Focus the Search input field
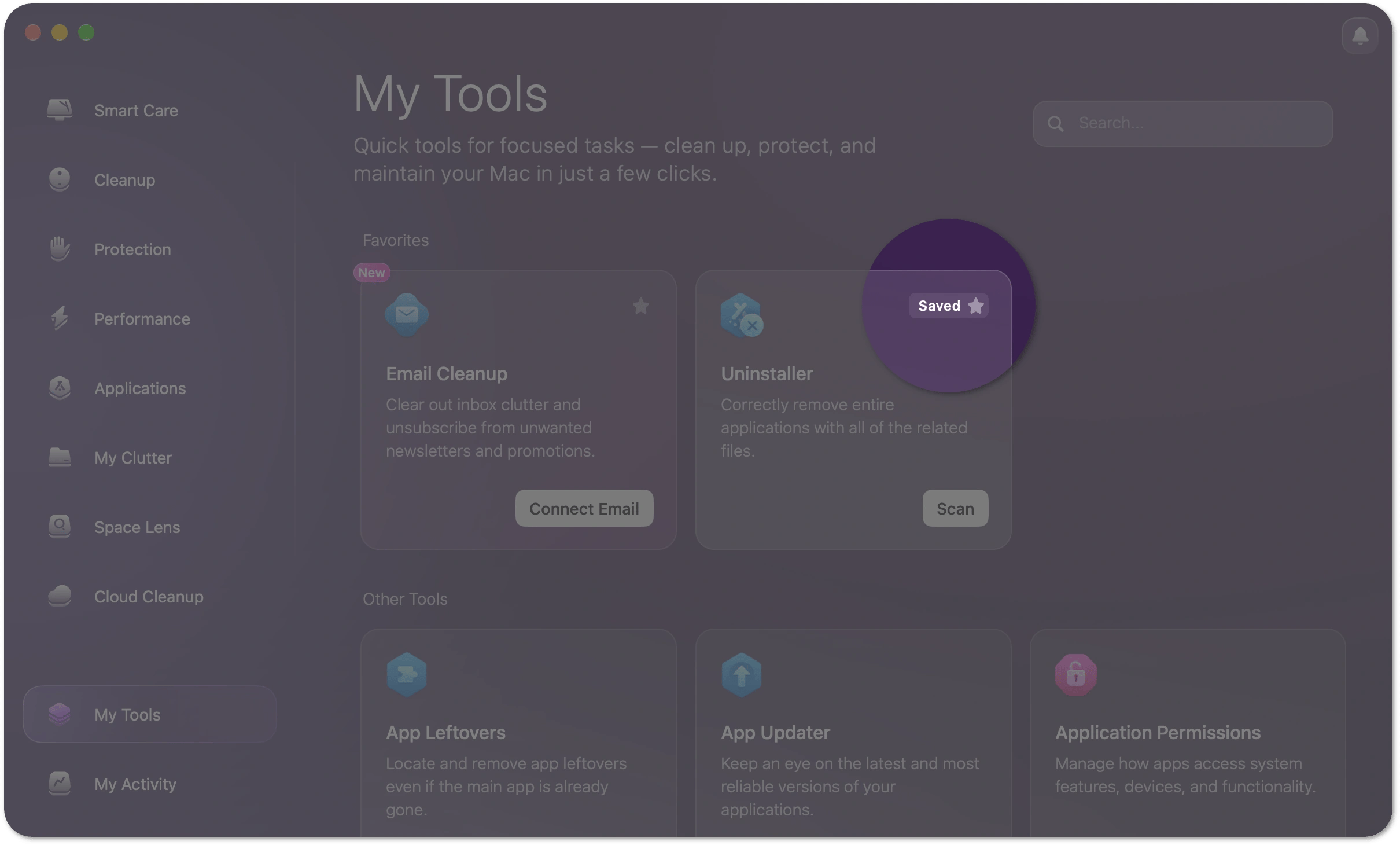The height and width of the screenshot is (845, 1400). click(1182, 124)
